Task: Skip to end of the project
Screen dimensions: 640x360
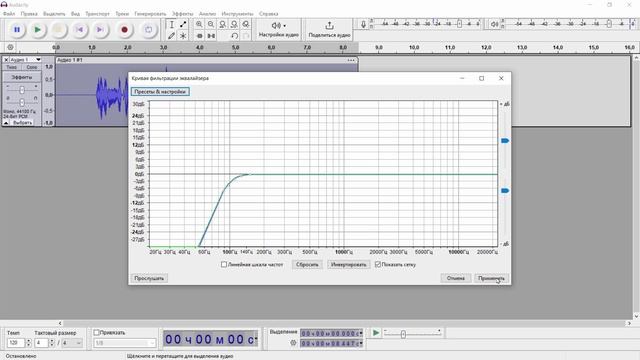Action: pos(100,29)
